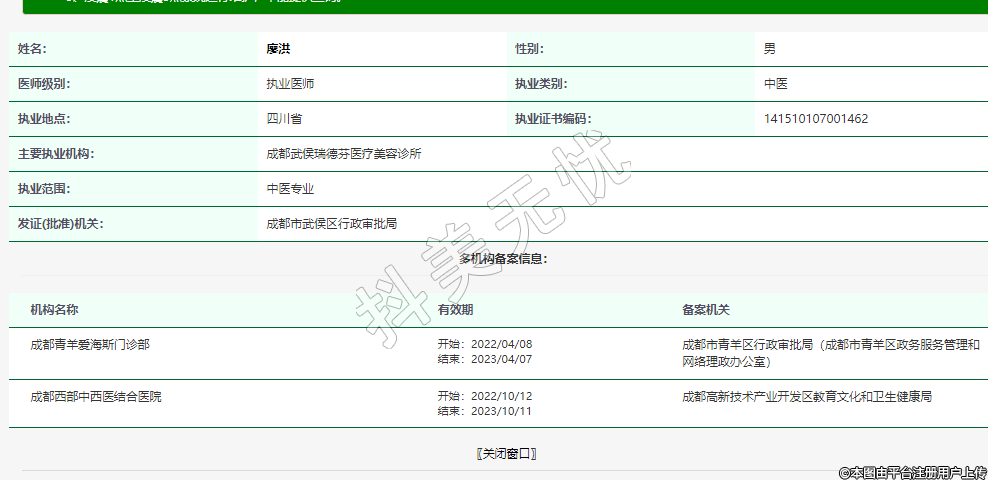Click the 多机构备案信息 section heading

[x=503, y=259]
